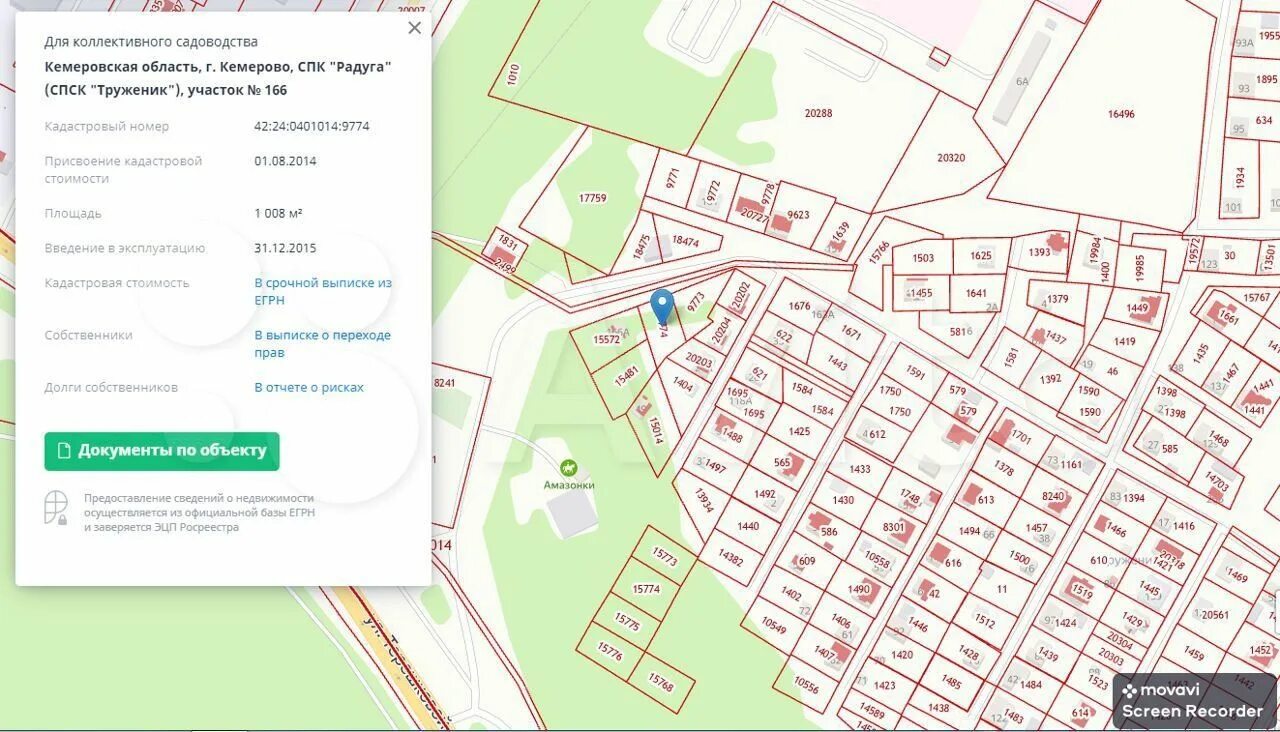Select parcel 9773 on the map
This screenshot has height=732, width=1280.
pyautogui.click(x=696, y=301)
